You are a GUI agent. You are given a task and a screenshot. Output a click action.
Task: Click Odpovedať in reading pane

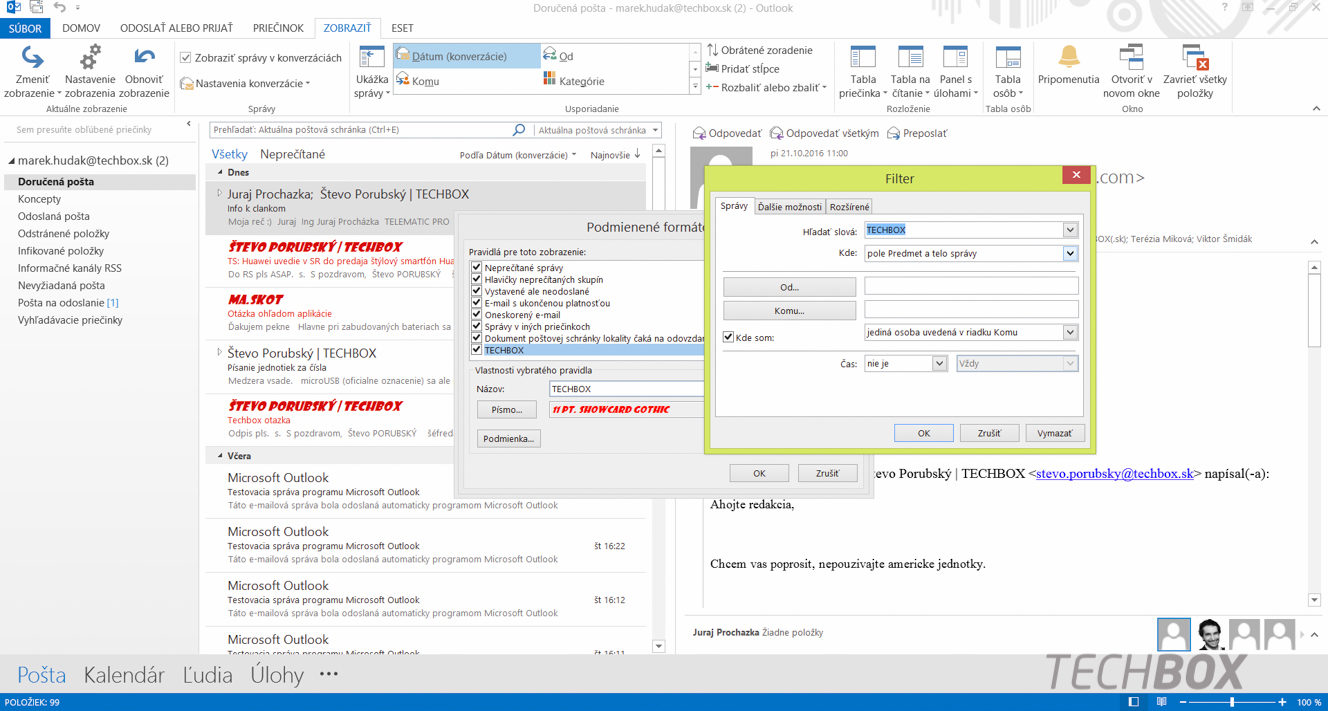click(x=727, y=133)
